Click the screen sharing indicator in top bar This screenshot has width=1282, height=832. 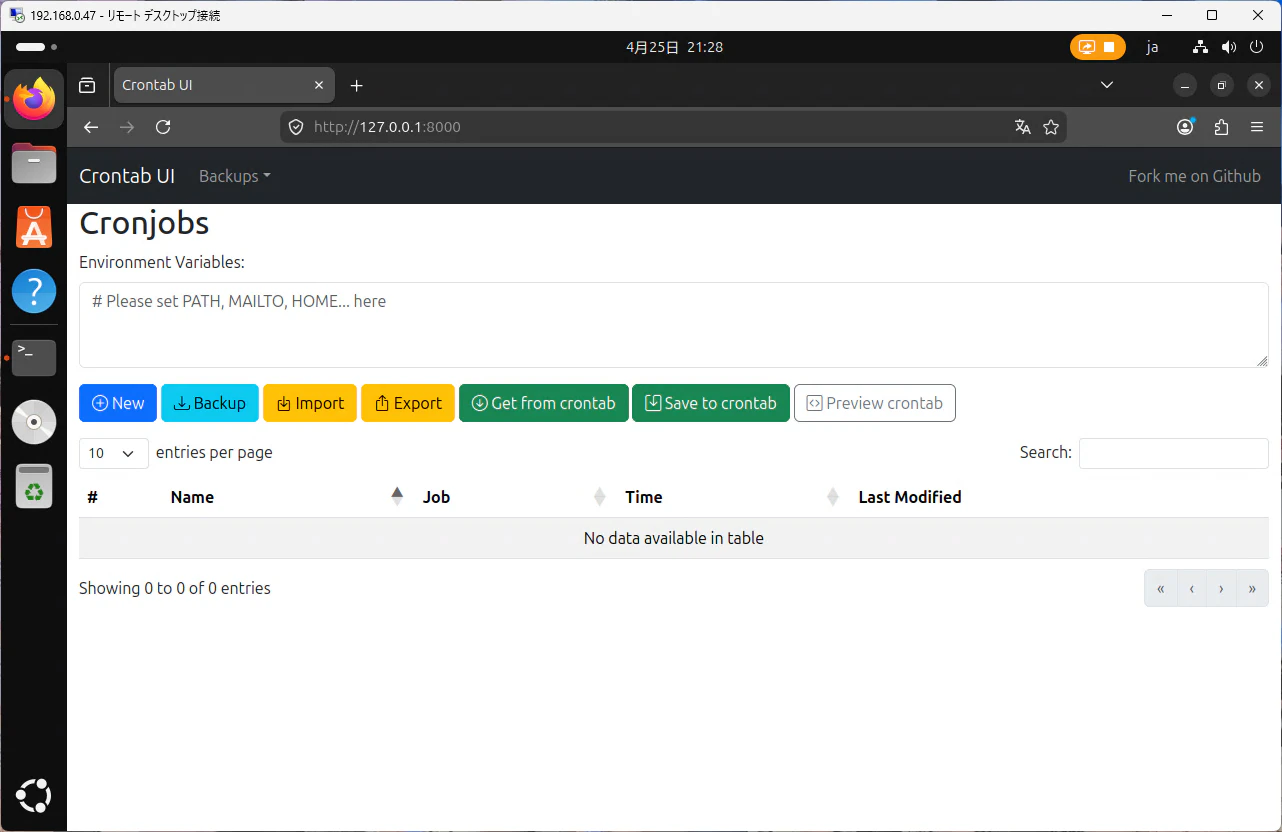pyautogui.click(x=1097, y=47)
